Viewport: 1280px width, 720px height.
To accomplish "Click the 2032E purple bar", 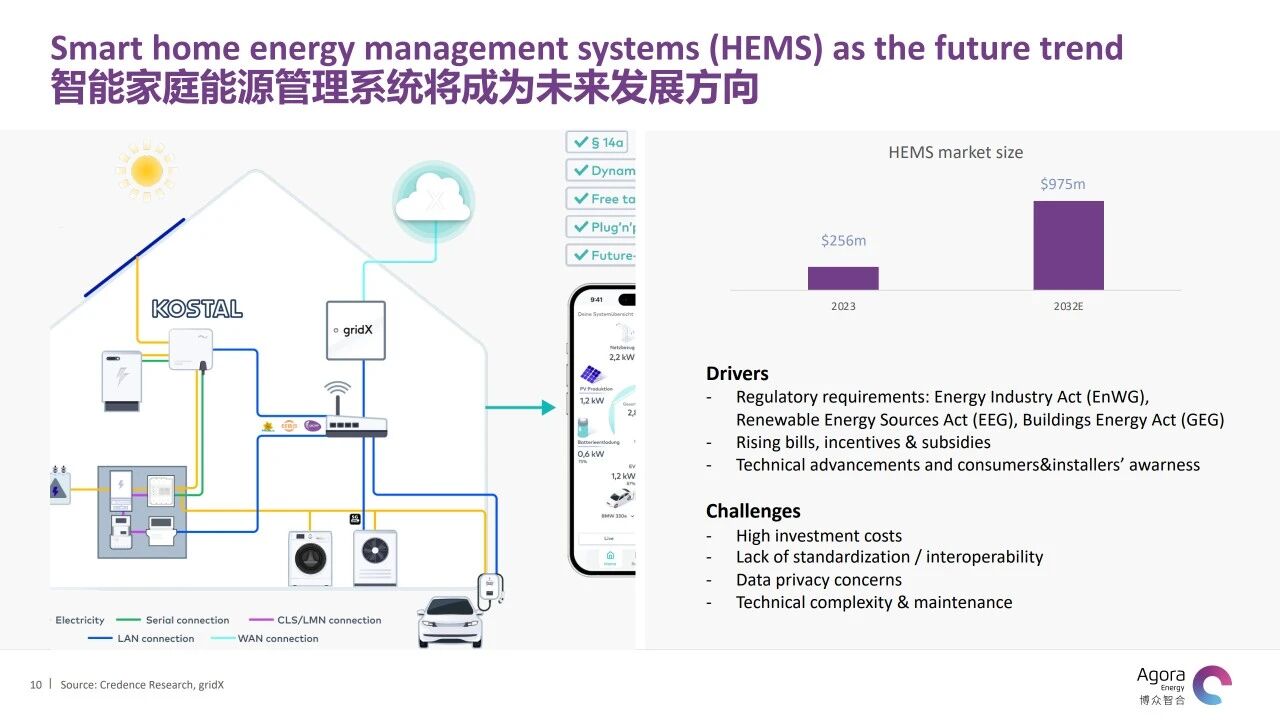I will coord(1068,245).
